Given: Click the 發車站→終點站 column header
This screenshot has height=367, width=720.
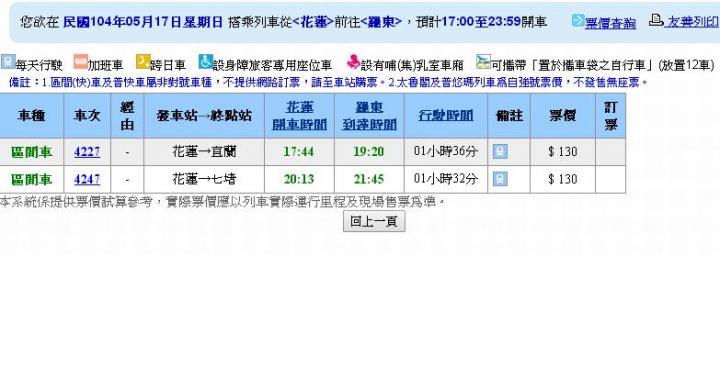Looking at the screenshot, I should 204,115.
